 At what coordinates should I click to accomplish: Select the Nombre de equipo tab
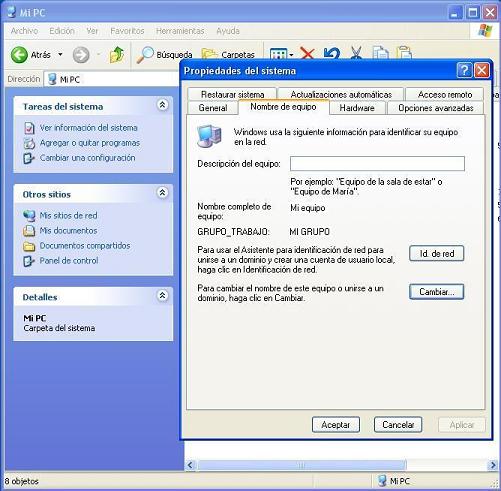coord(283,107)
